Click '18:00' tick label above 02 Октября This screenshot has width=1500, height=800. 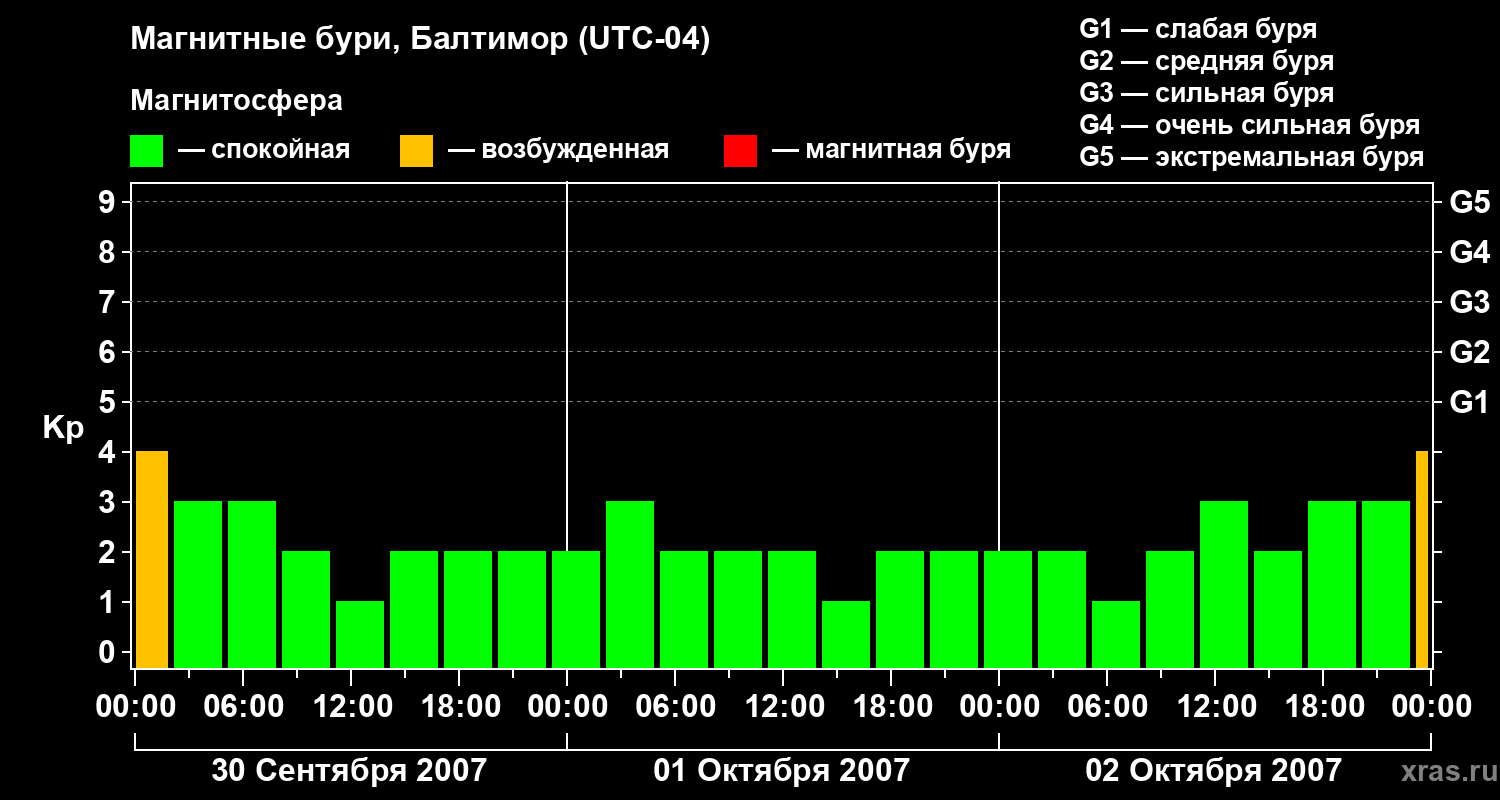click(x=1323, y=707)
